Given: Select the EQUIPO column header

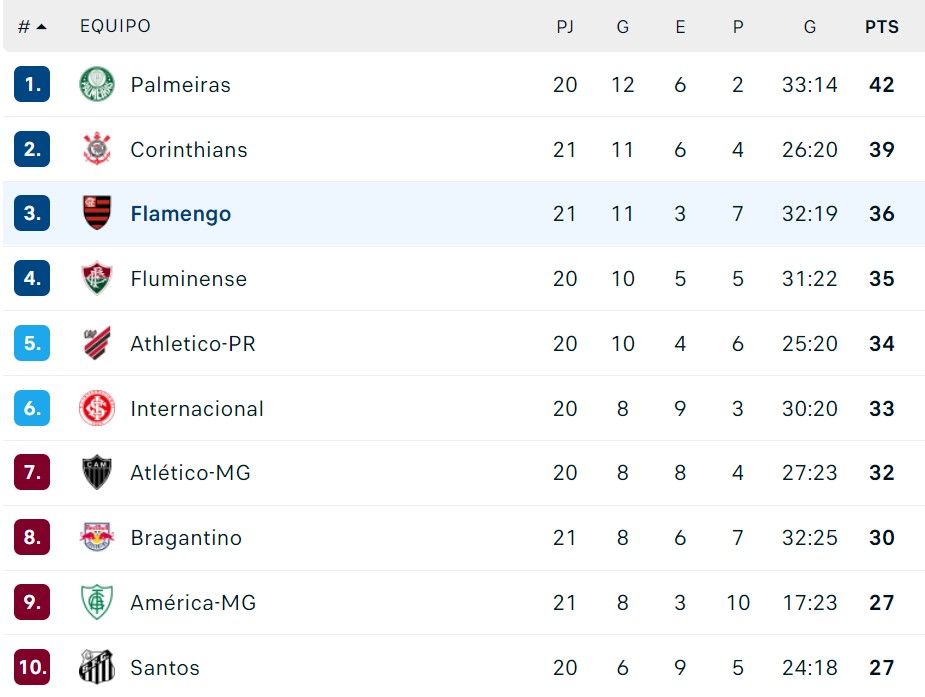Looking at the screenshot, I should point(116,26).
